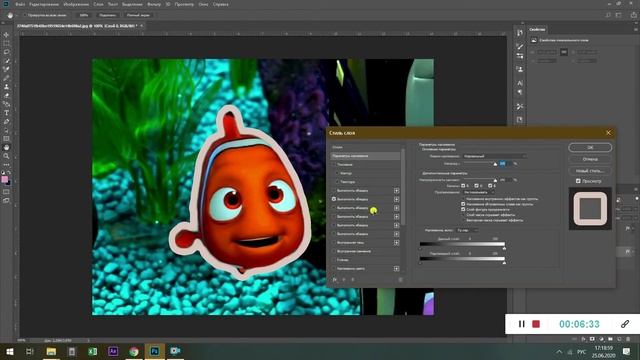
Task: Select the Eraser tool
Action: [7, 95]
